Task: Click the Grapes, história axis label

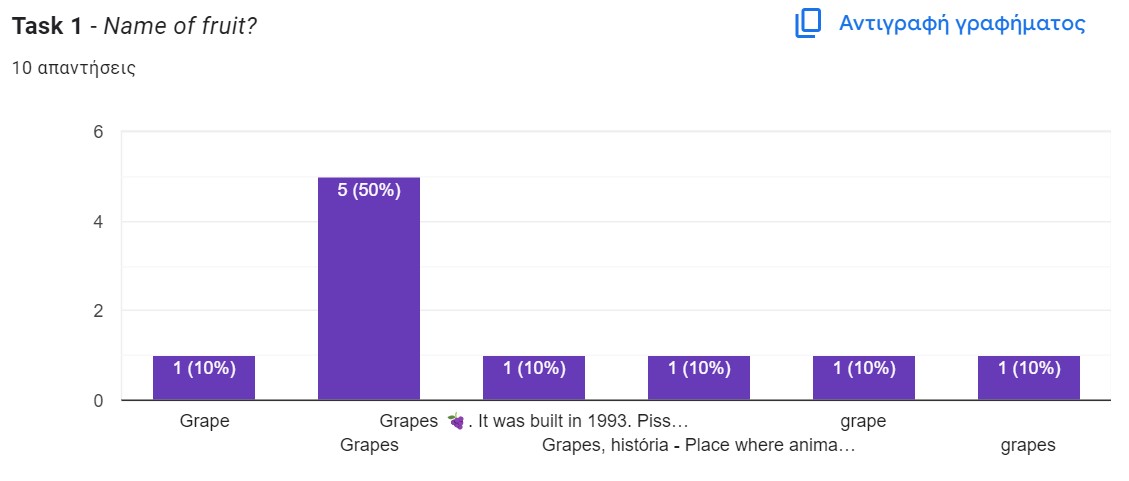Action: [698, 445]
